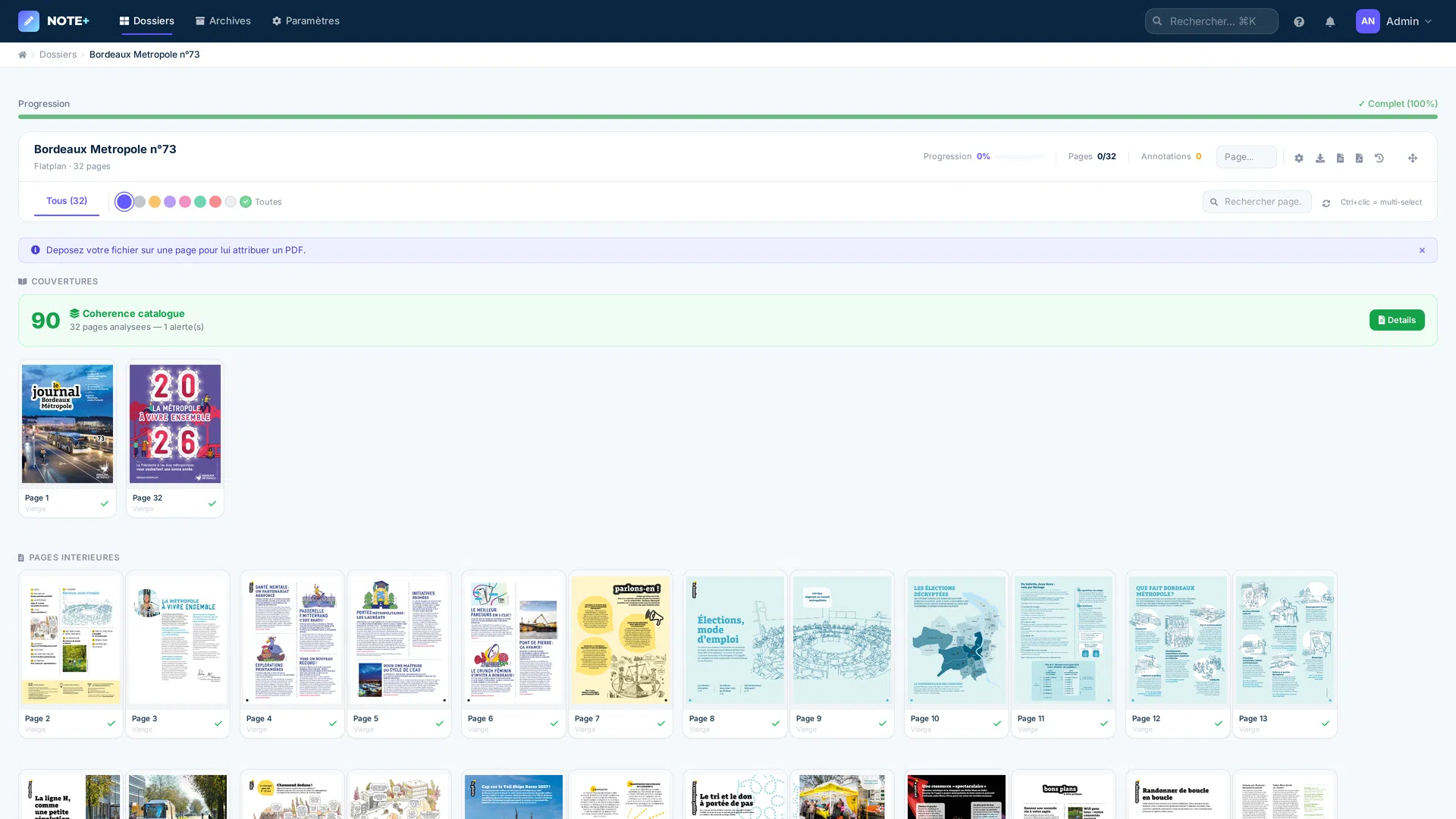Toggle the validation check on Page 32
The image size is (1456, 819).
pos(212,503)
